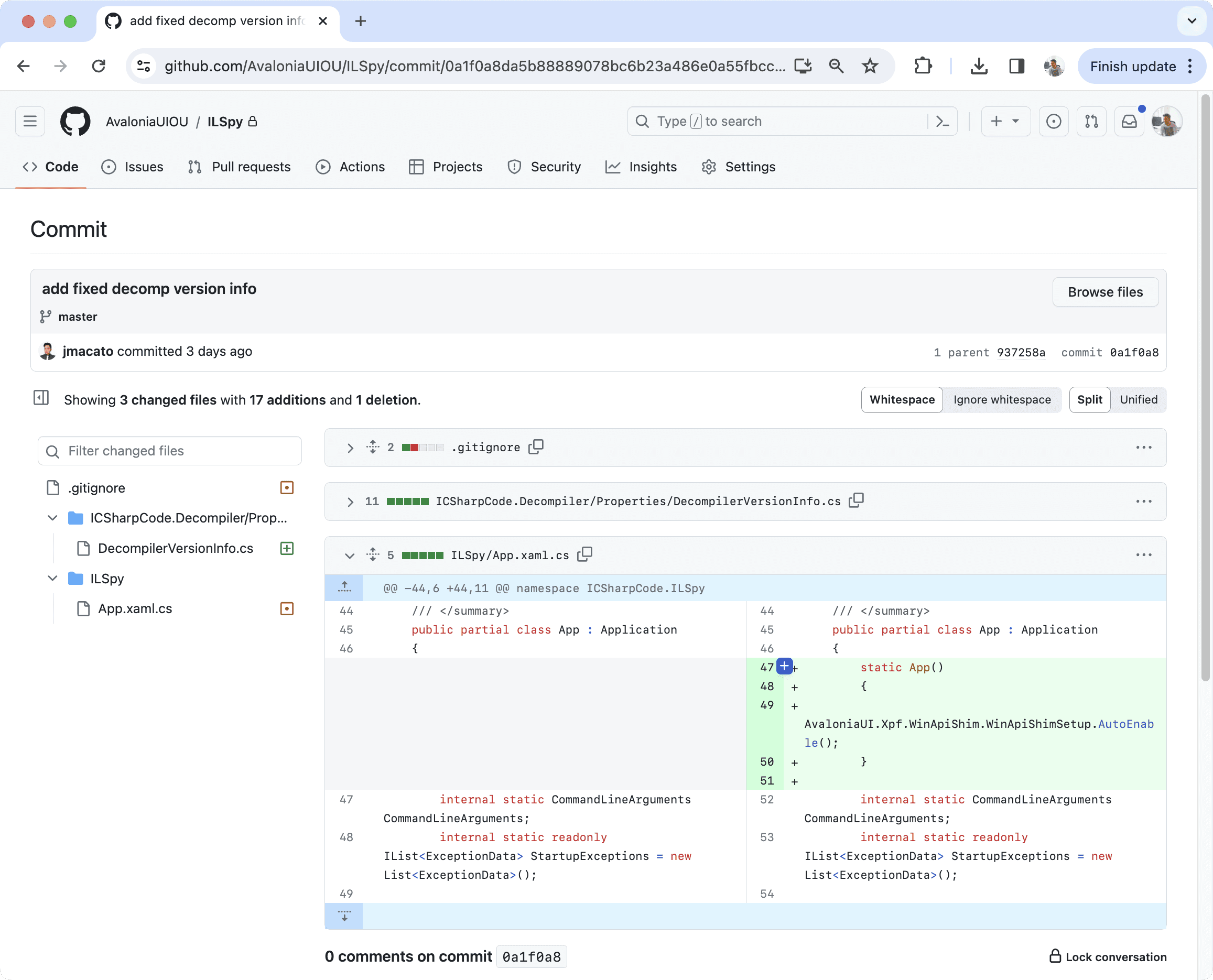Open the browser downloads icon
Screen dimensions: 1213x980
point(979,67)
